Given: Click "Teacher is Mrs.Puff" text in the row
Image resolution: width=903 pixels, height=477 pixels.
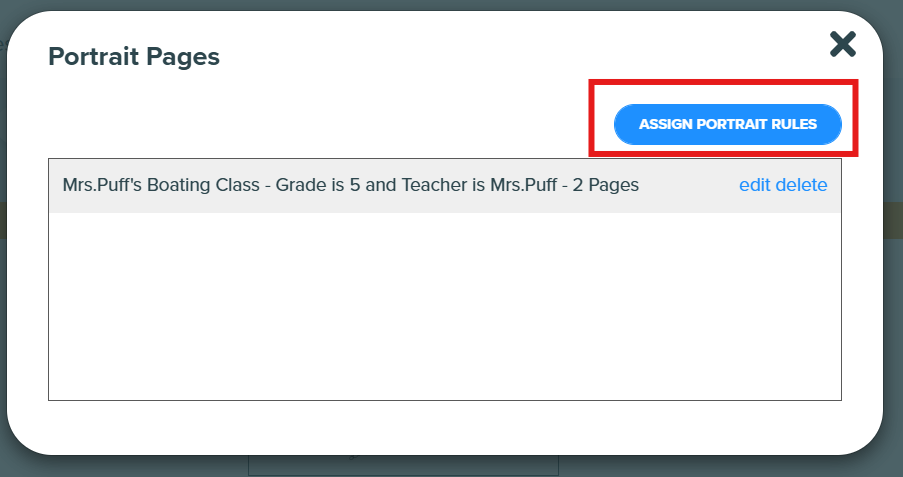Looking at the screenshot, I should (x=479, y=185).
